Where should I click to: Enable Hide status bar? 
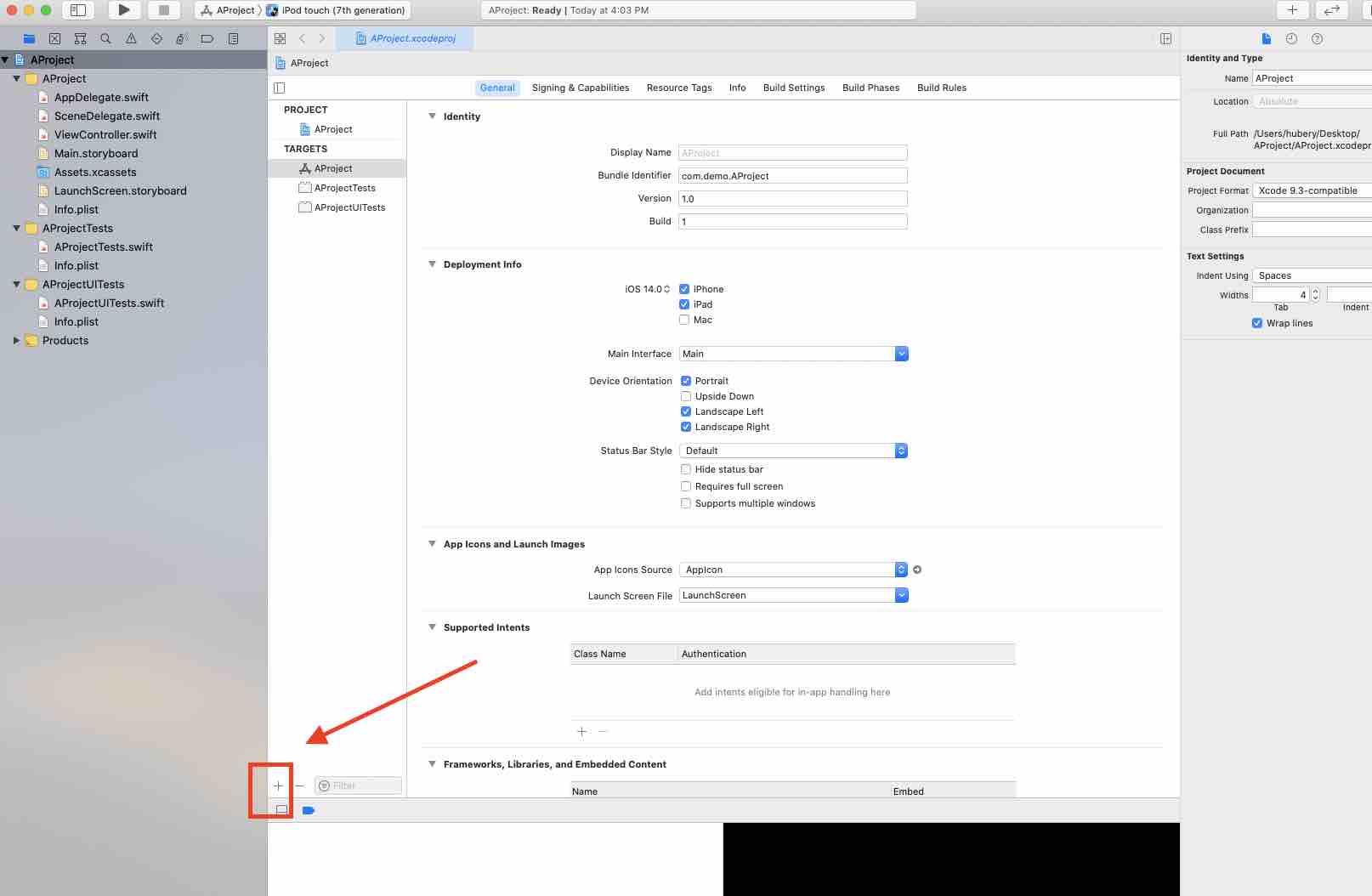[686, 469]
